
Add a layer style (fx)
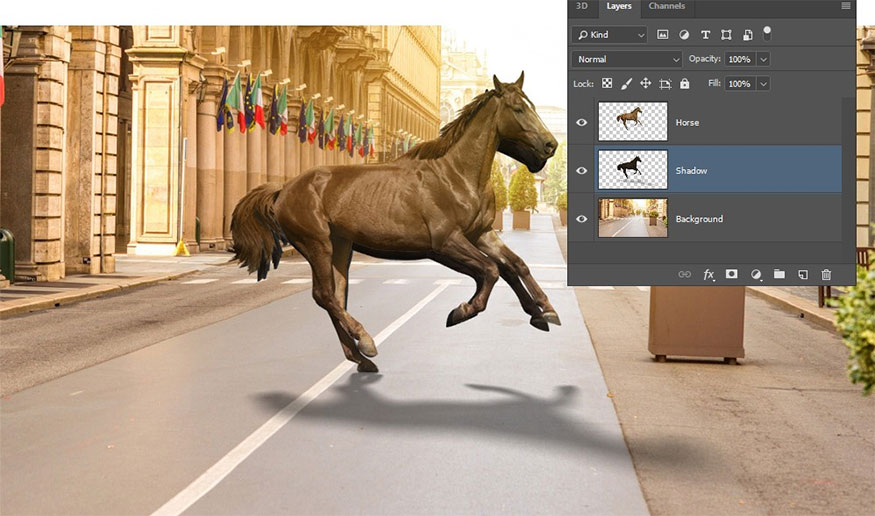pyautogui.click(x=708, y=274)
